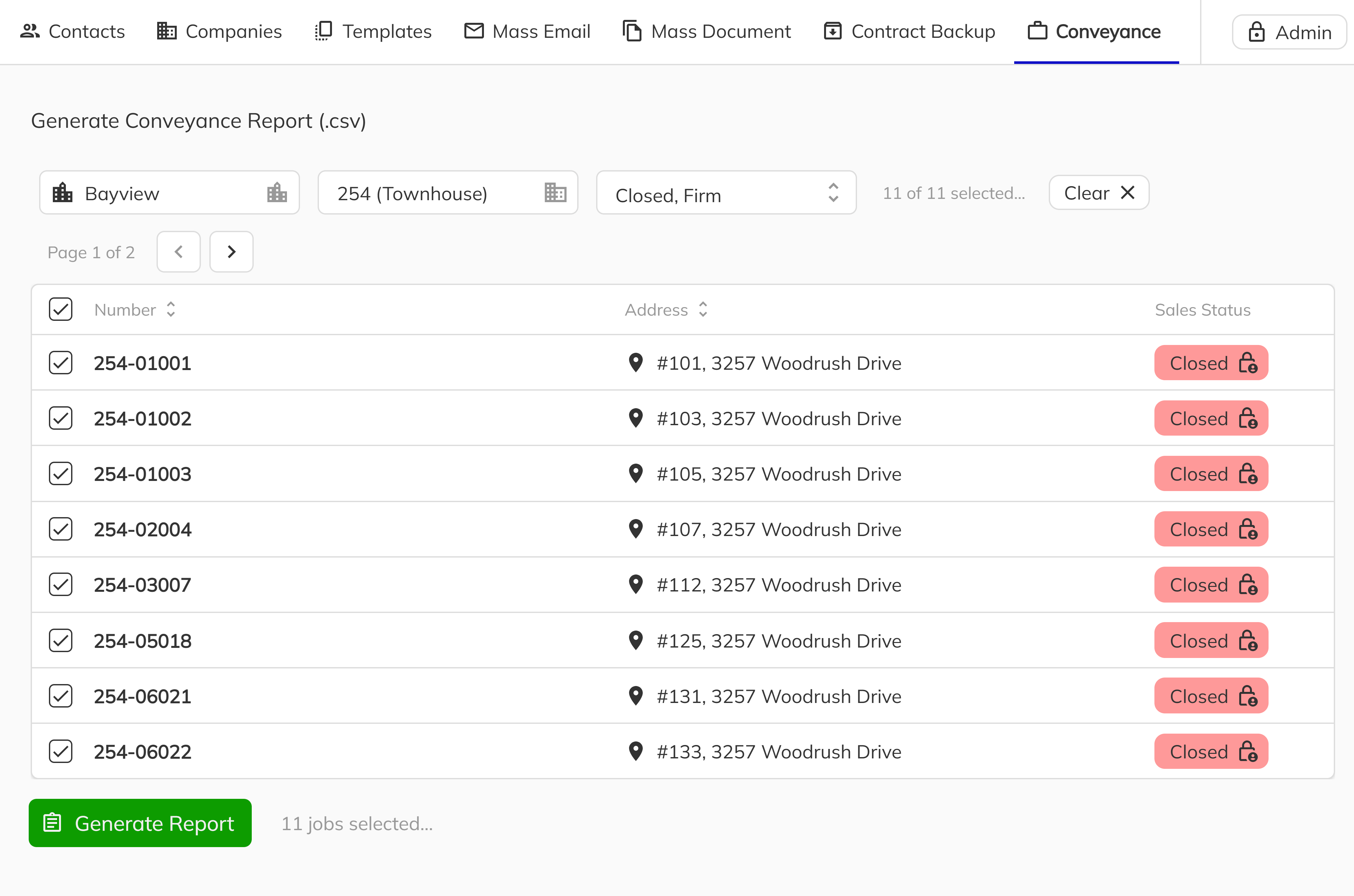Click the clipboard icon on Generate Report
1354x896 pixels.
53,823
